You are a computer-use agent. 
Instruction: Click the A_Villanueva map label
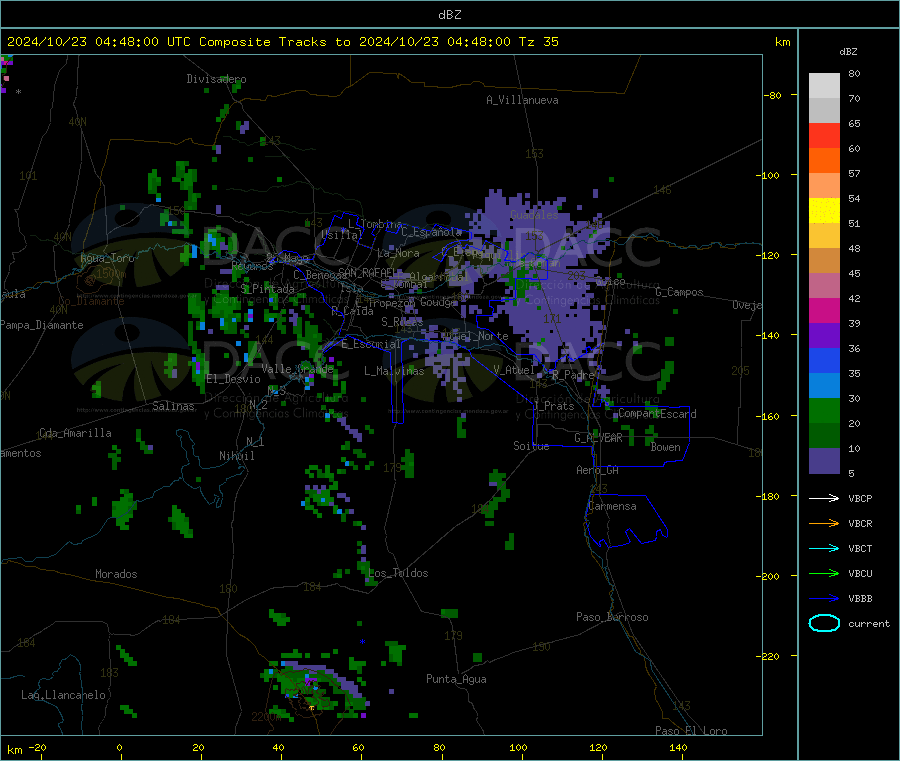coord(522,100)
